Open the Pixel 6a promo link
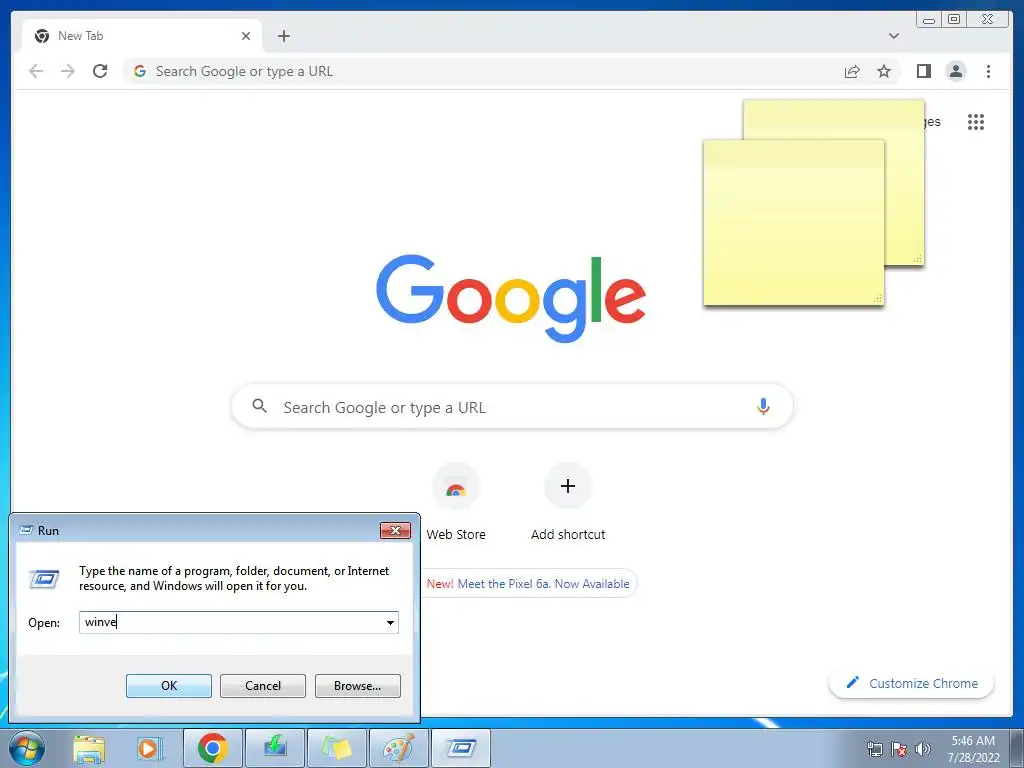1024x768 pixels. tap(528, 584)
